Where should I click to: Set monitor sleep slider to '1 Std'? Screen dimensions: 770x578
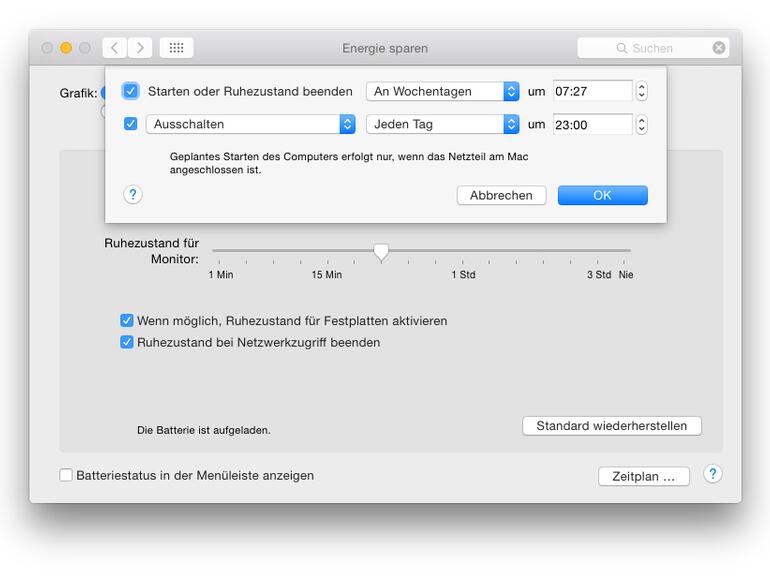tap(463, 250)
